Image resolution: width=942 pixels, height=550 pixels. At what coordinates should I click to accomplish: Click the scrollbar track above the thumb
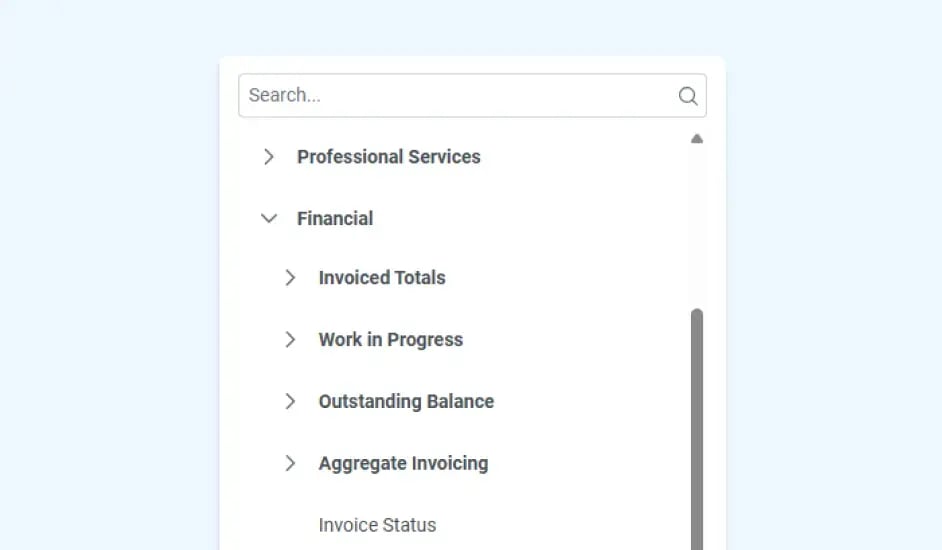(697, 230)
